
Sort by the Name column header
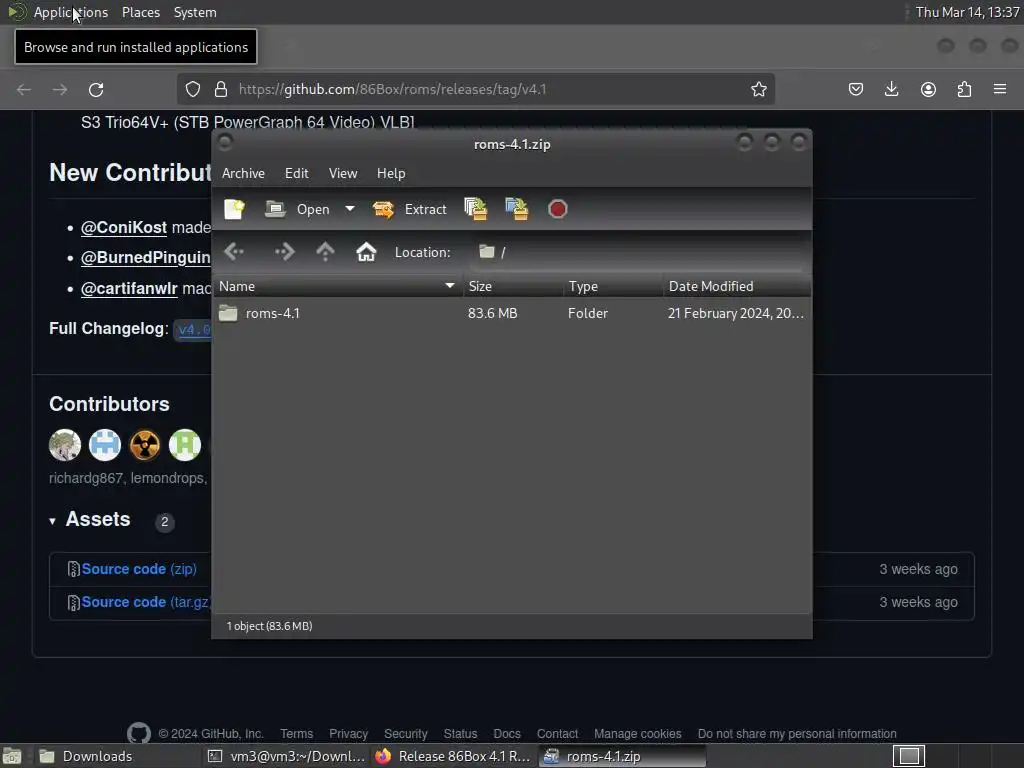point(338,286)
